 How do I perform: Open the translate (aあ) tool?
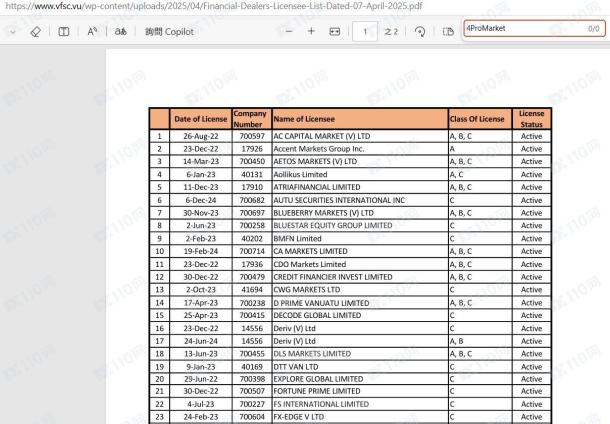click(121, 32)
